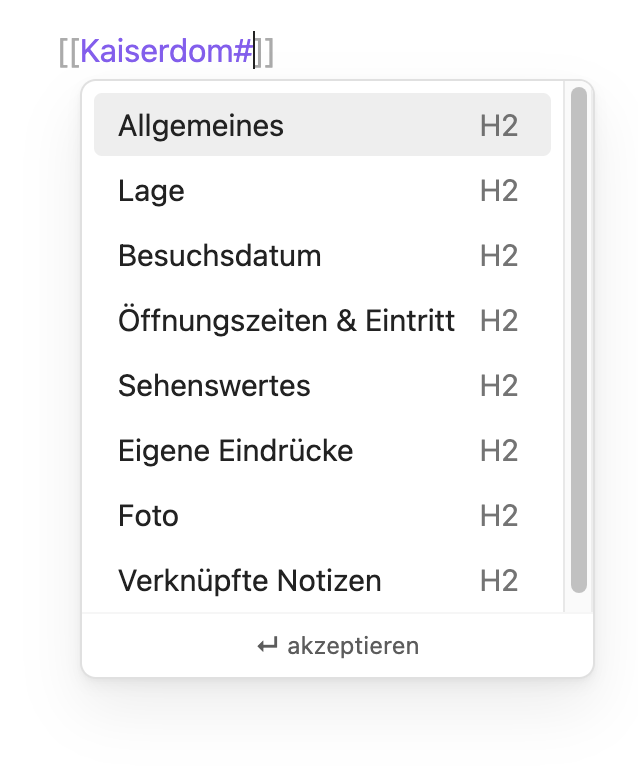Click the H2 badge beside Foto
Image resolution: width=638 pixels, height=770 pixels.
tap(499, 516)
